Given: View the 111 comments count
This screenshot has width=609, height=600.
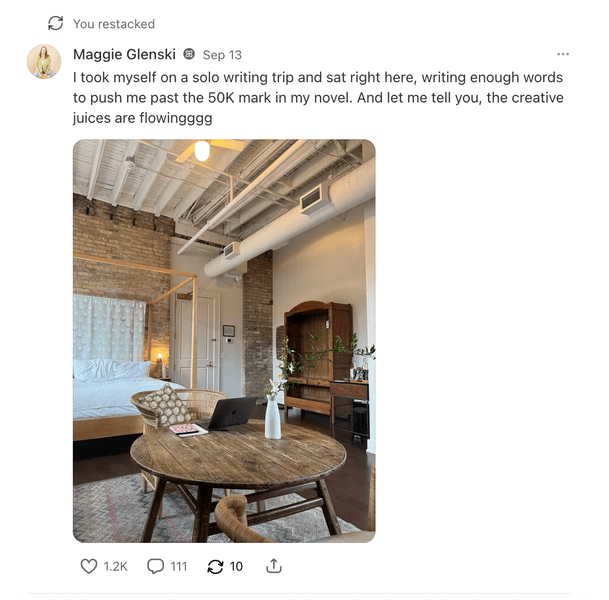Looking at the screenshot, I should point(179,567).
